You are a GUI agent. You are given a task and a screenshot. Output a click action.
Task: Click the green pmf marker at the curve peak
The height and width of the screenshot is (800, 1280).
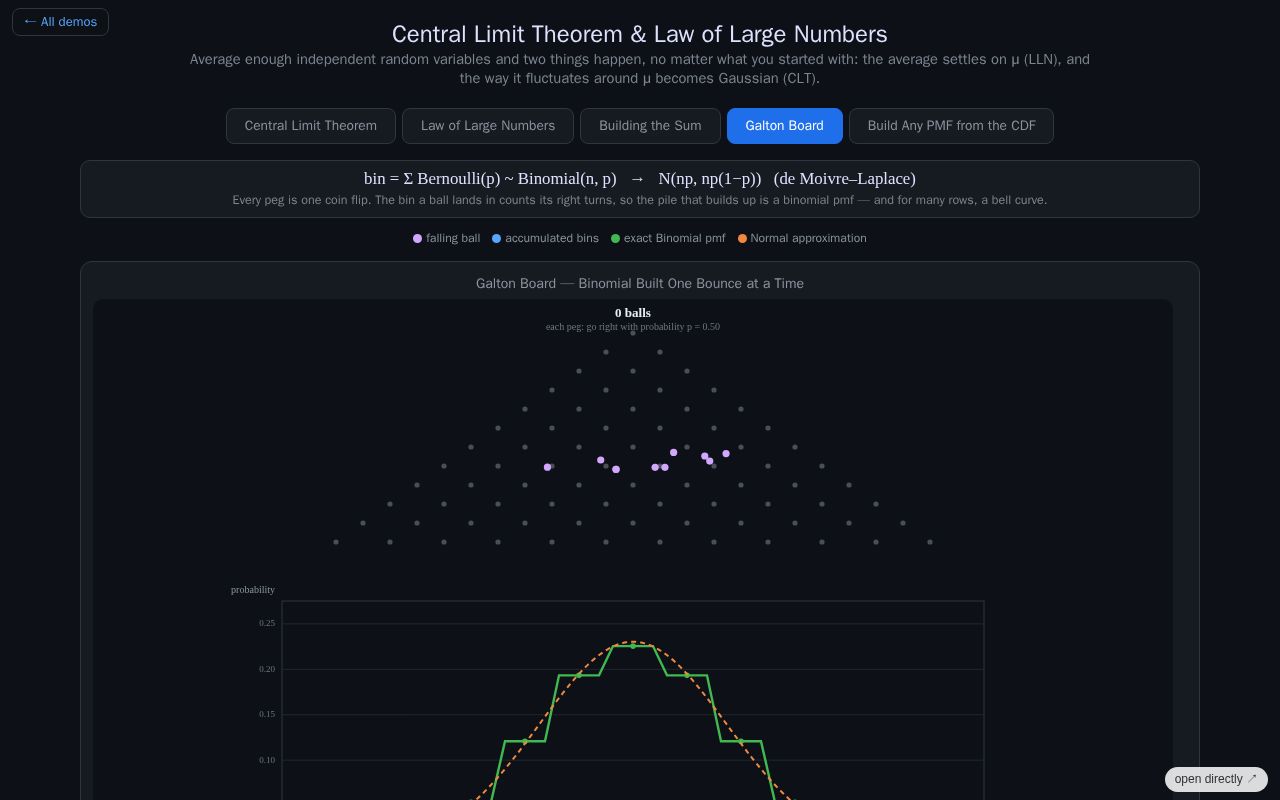click(x=633, y=646)
